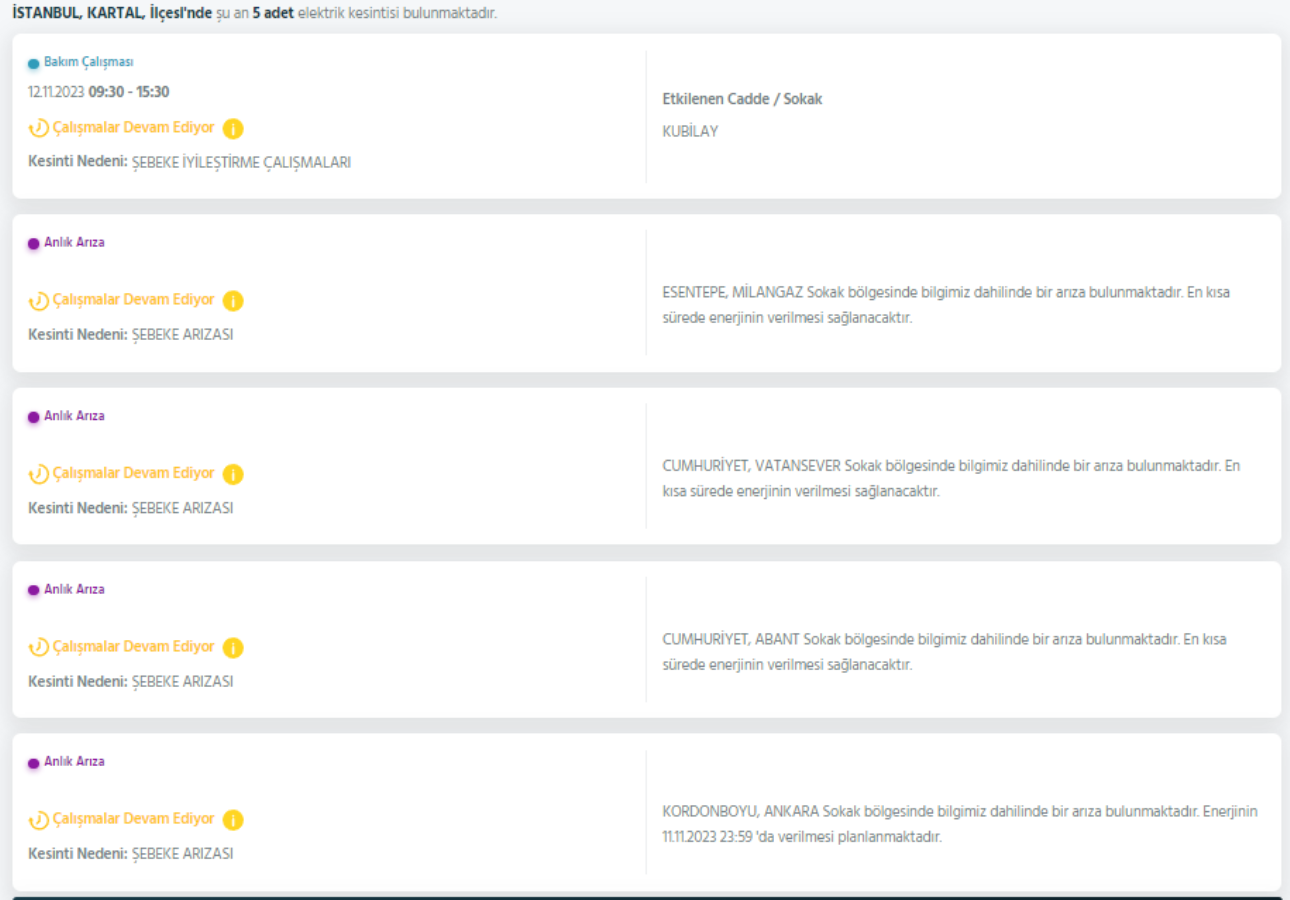This screenshot has height=900, width=1290.
Task: Click the CUMHURİYET, VATANSEVER Sokak outage description
Action: [x=951, y=479]
